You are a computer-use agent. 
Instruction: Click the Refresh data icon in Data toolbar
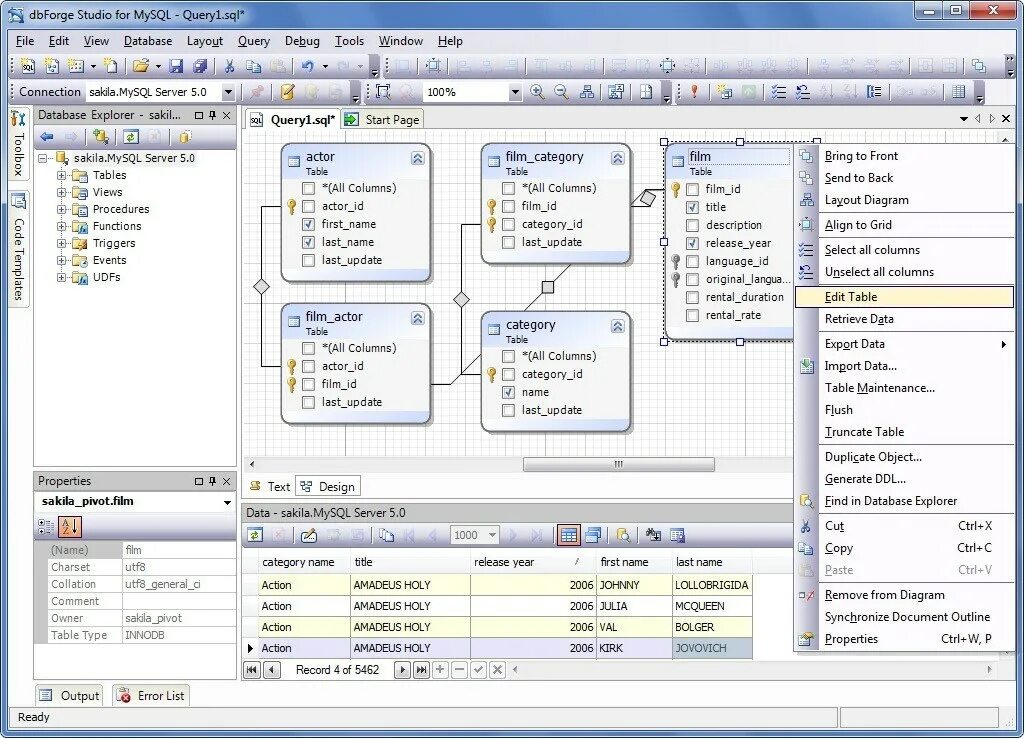[x=255, y=536]
